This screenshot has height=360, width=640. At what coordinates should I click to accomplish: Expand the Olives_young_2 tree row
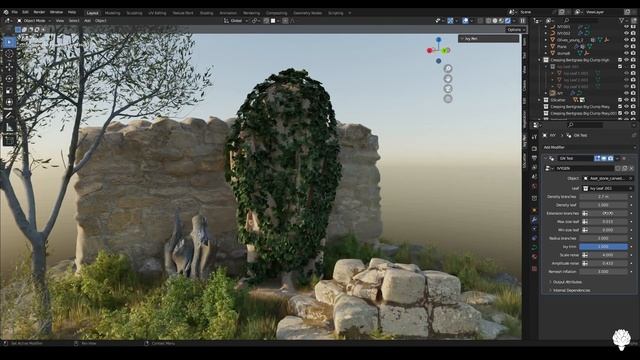tap(546, 40)
